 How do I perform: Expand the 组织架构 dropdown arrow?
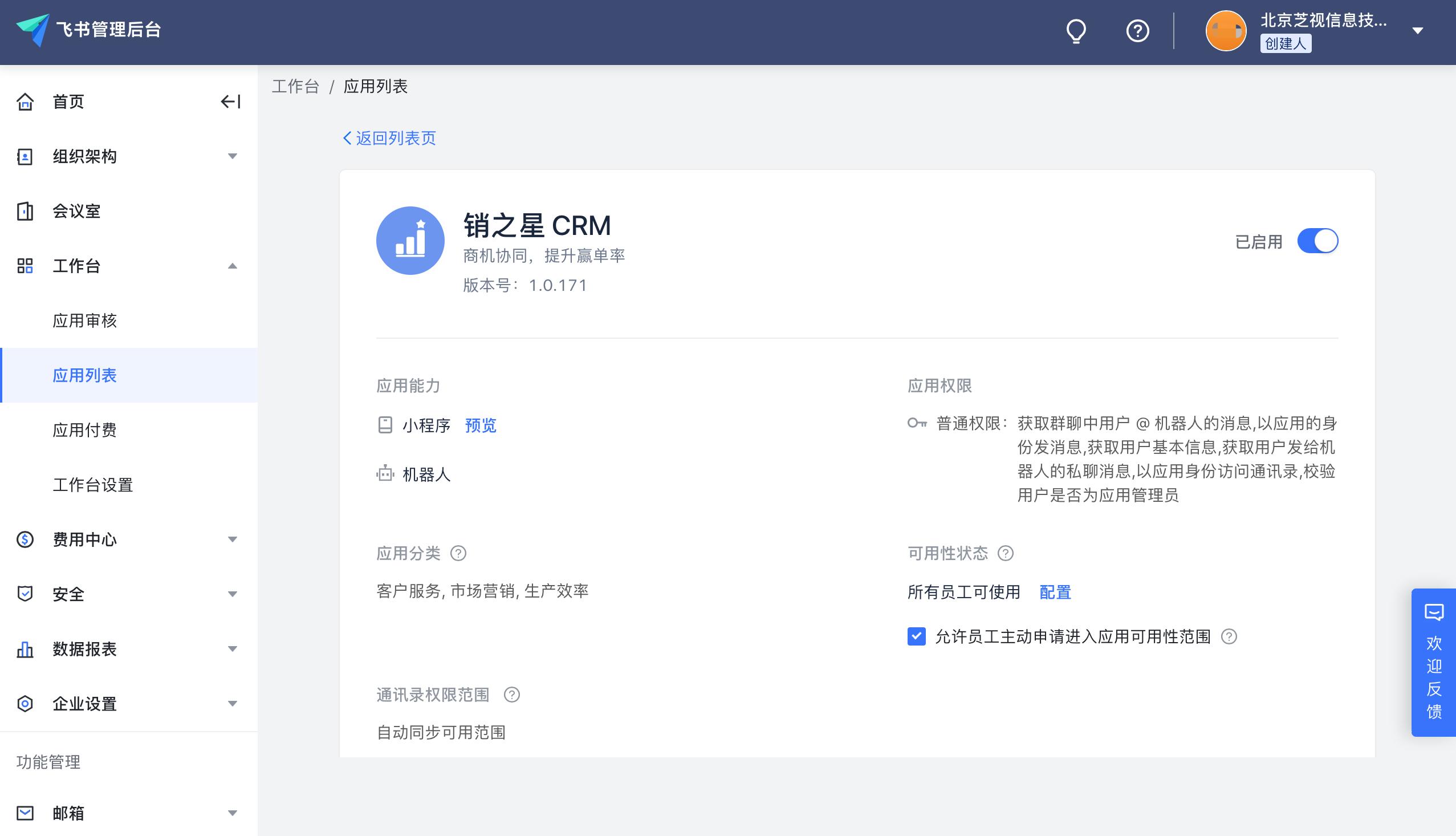tap(233, 157)
